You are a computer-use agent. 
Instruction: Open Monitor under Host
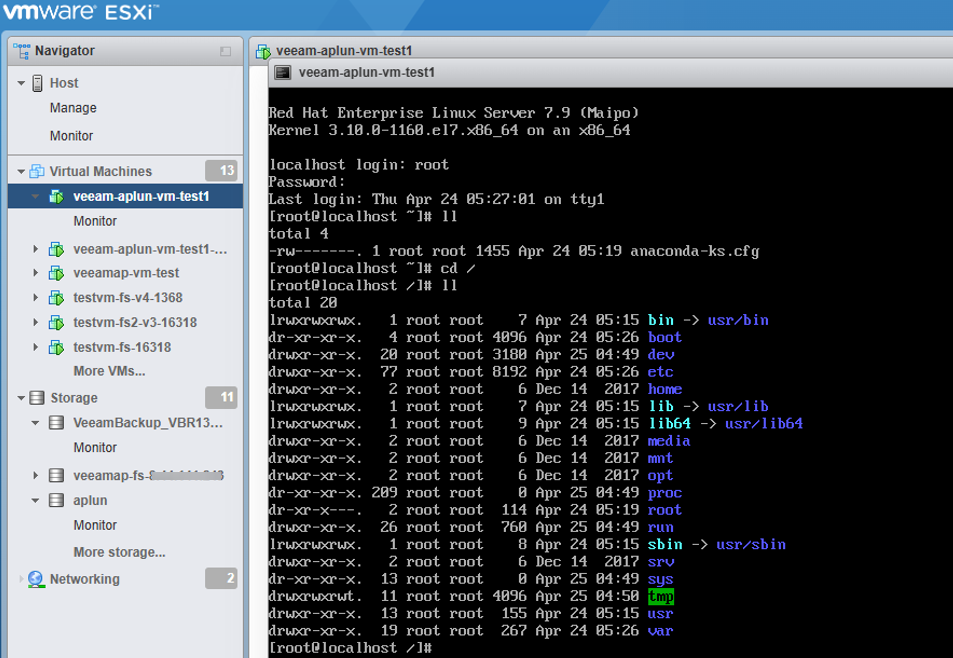71,136
